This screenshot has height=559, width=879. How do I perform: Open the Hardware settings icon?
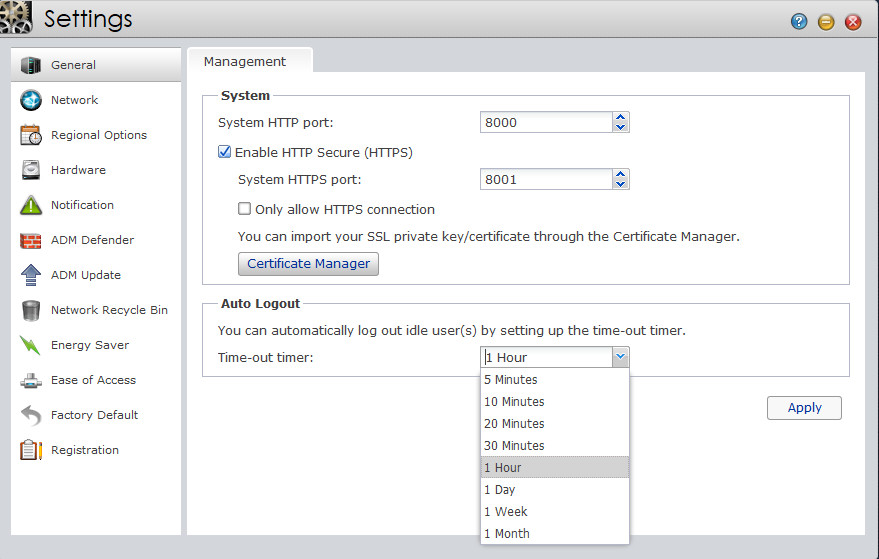point(31,170)
